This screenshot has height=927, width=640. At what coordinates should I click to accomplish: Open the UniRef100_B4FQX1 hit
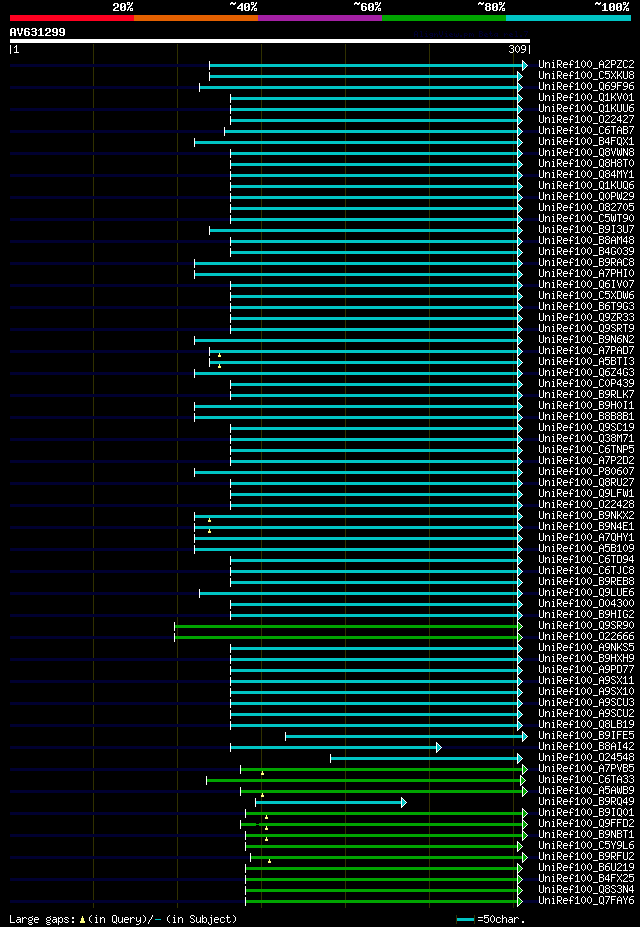pyautogui.click(x=586, y=142)
